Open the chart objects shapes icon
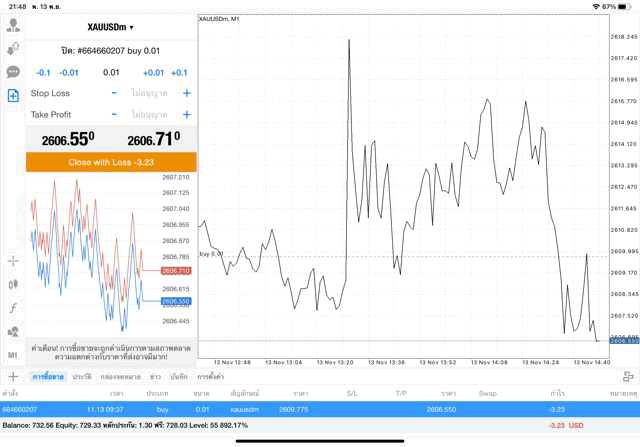 coord(13,331)
